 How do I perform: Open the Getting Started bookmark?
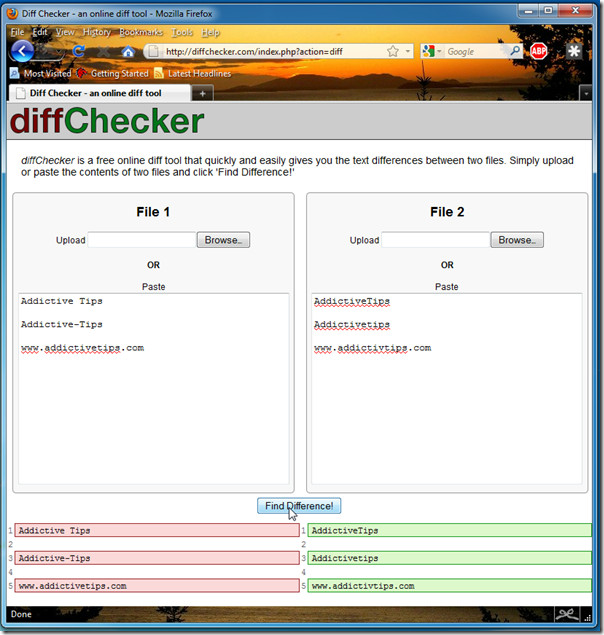113,73
